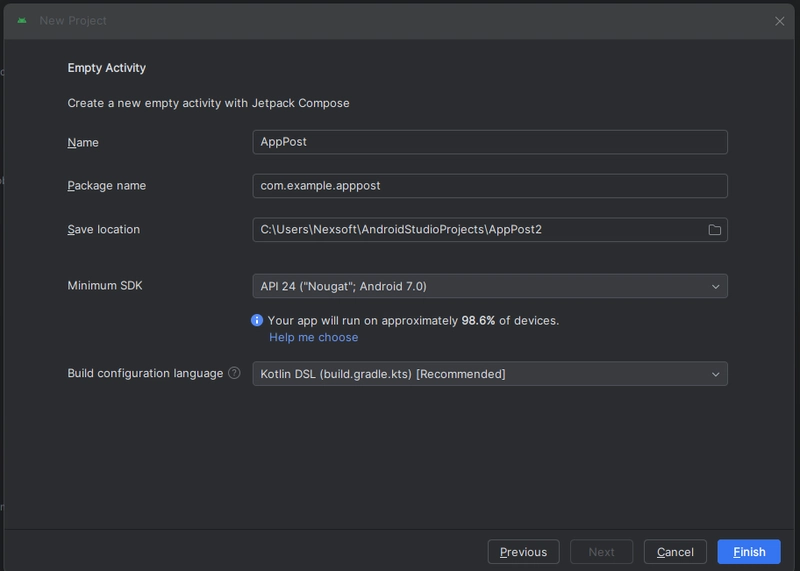Image resolution: width=800 pixels, height=571 pixels.
Task: Click the blue info icon beside device coverage
Action: (257, 320)
